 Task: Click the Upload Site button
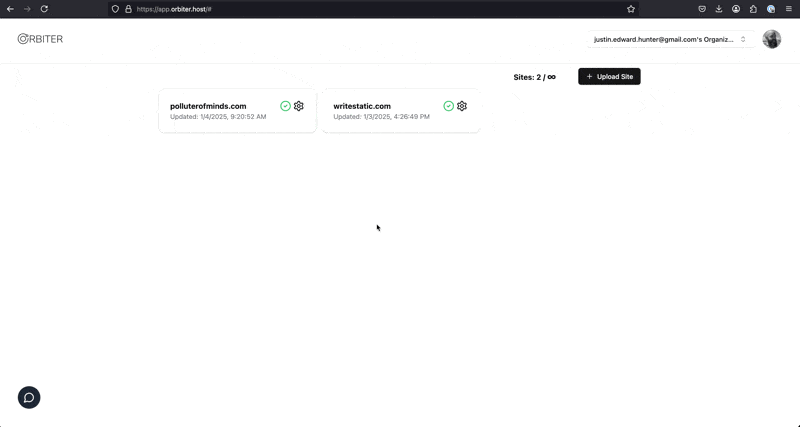coord(609,76)
